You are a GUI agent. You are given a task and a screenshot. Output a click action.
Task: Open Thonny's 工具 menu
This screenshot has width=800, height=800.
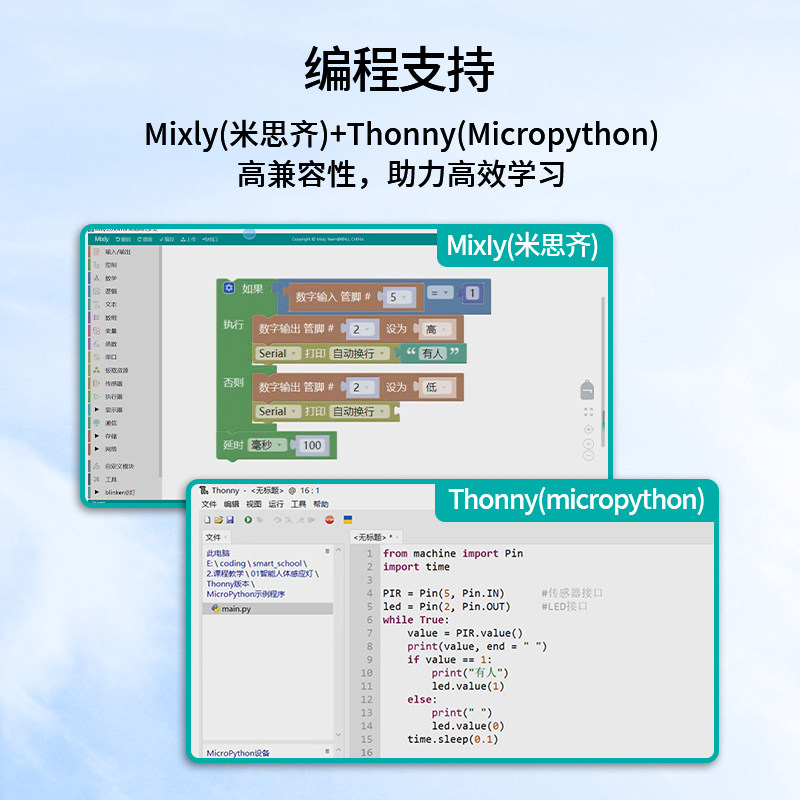[x=298, y=504]
